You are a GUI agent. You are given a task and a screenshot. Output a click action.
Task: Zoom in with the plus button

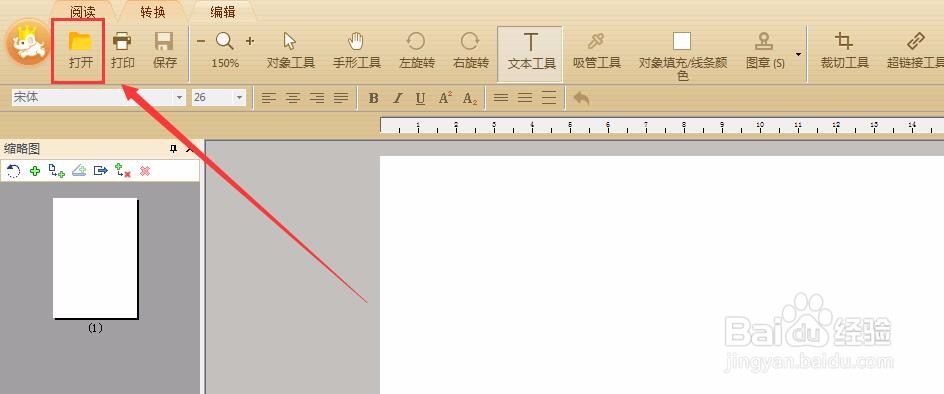(250, 41)
